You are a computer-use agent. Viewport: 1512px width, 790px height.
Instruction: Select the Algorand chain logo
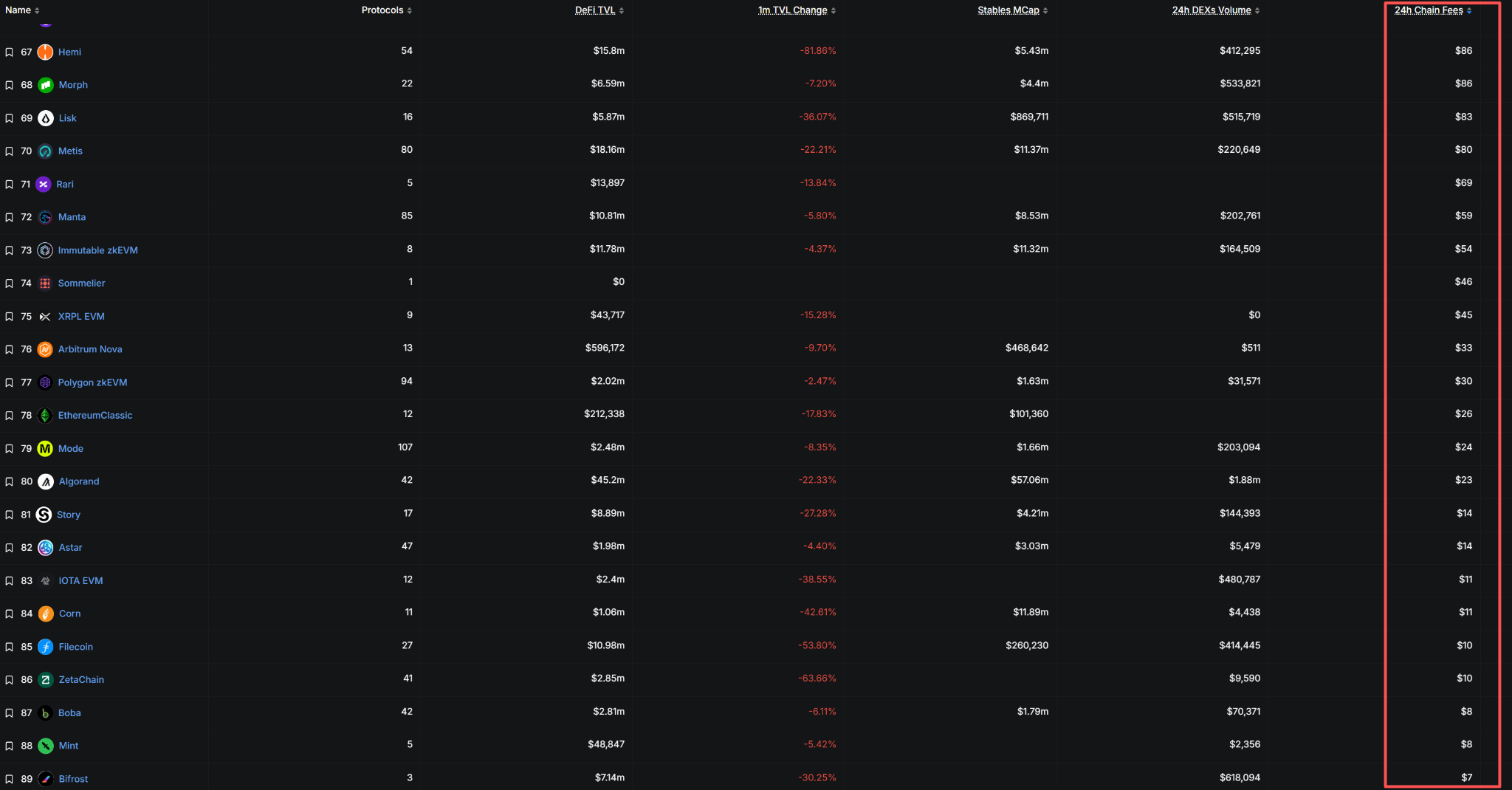[x=44, y=481]
